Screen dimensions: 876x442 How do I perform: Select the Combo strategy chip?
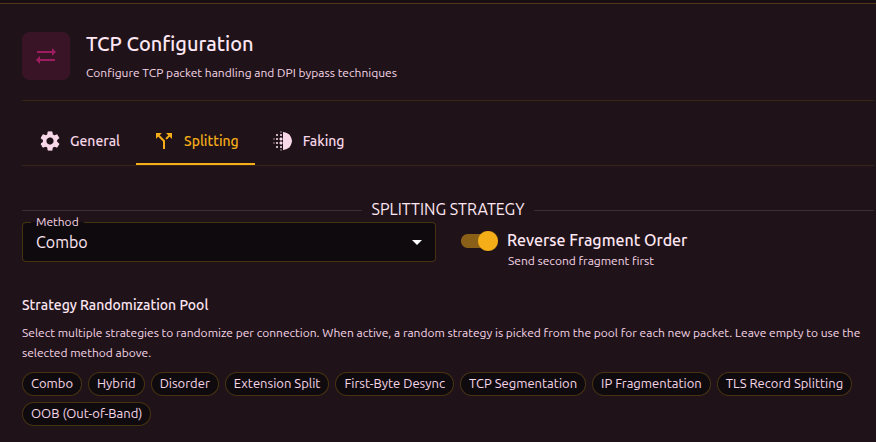click(53, 383)
